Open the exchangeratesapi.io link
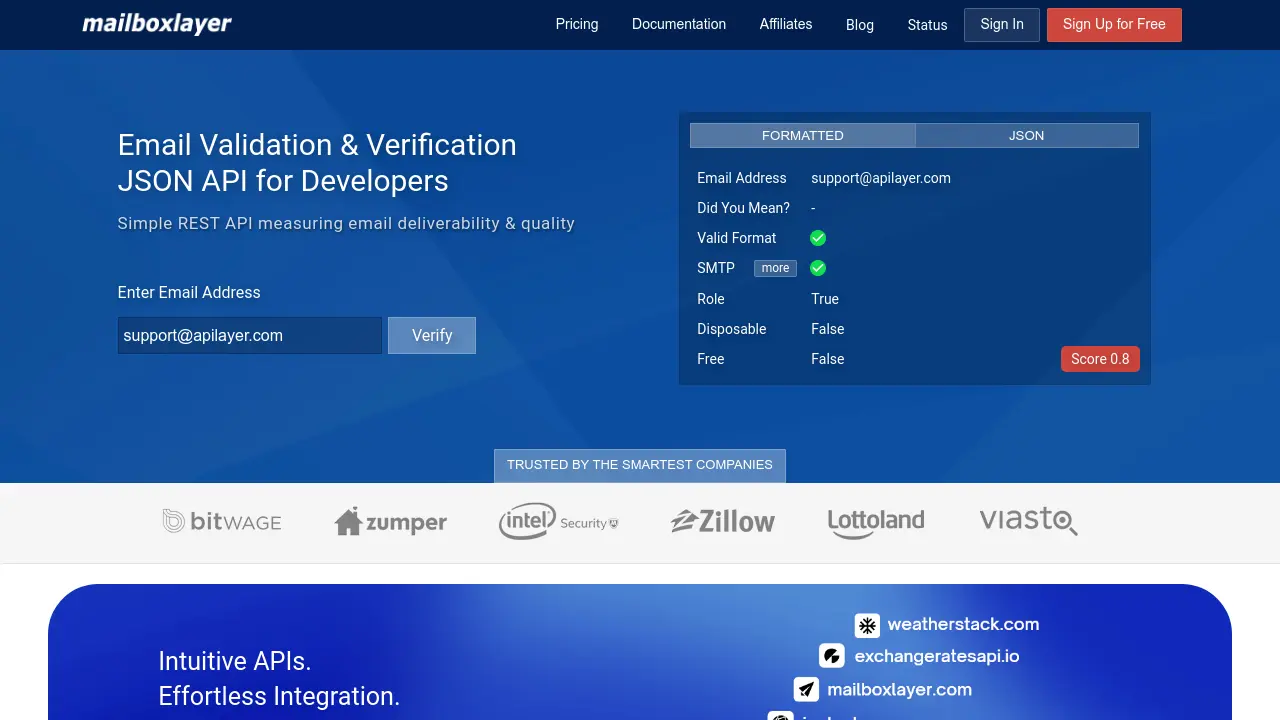The height and width of the screenshot is (720, 1280). pyautogui.click(x=937, y=656)
